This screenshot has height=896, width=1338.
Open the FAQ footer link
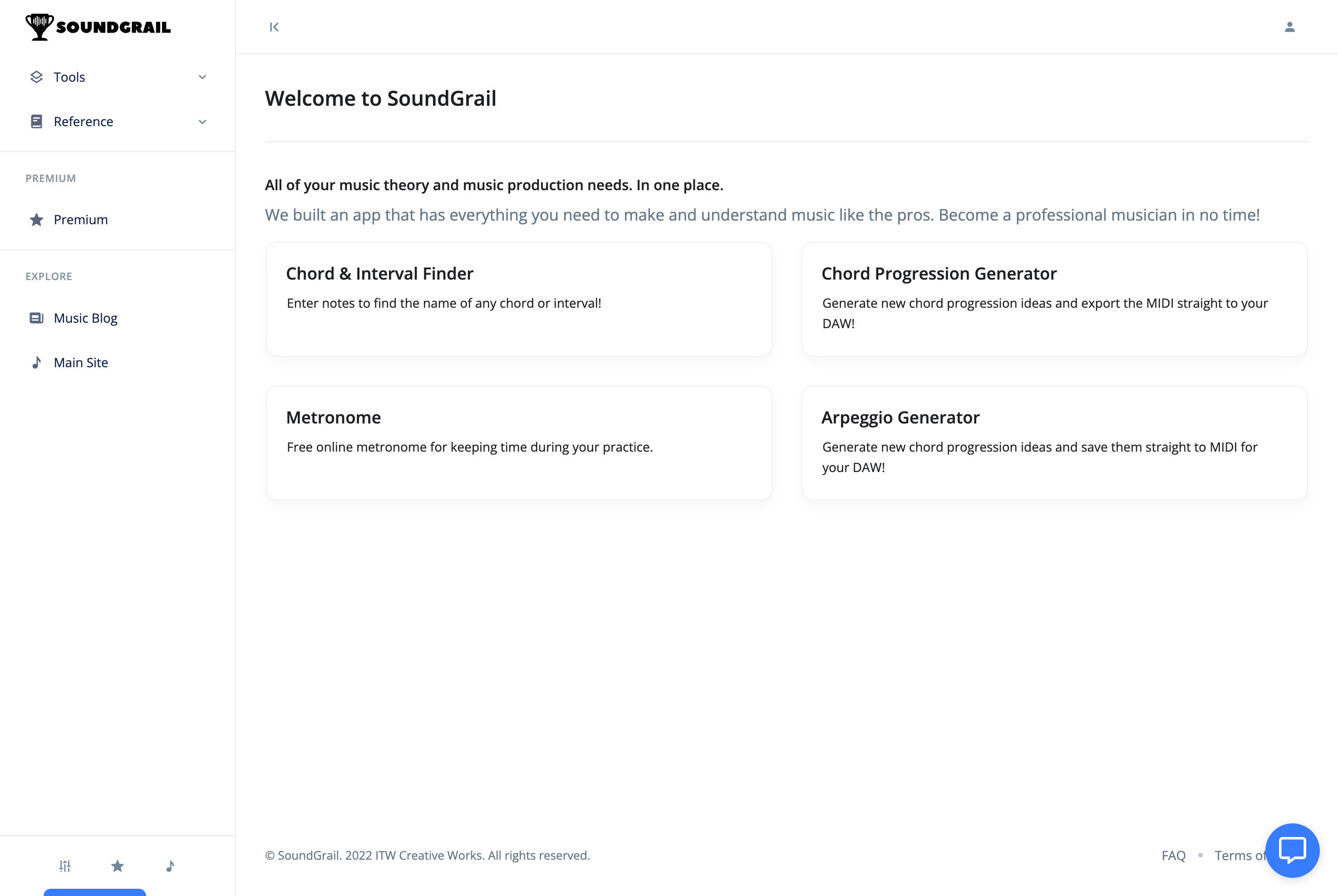pyautogui.click(x=1173, y=856)
